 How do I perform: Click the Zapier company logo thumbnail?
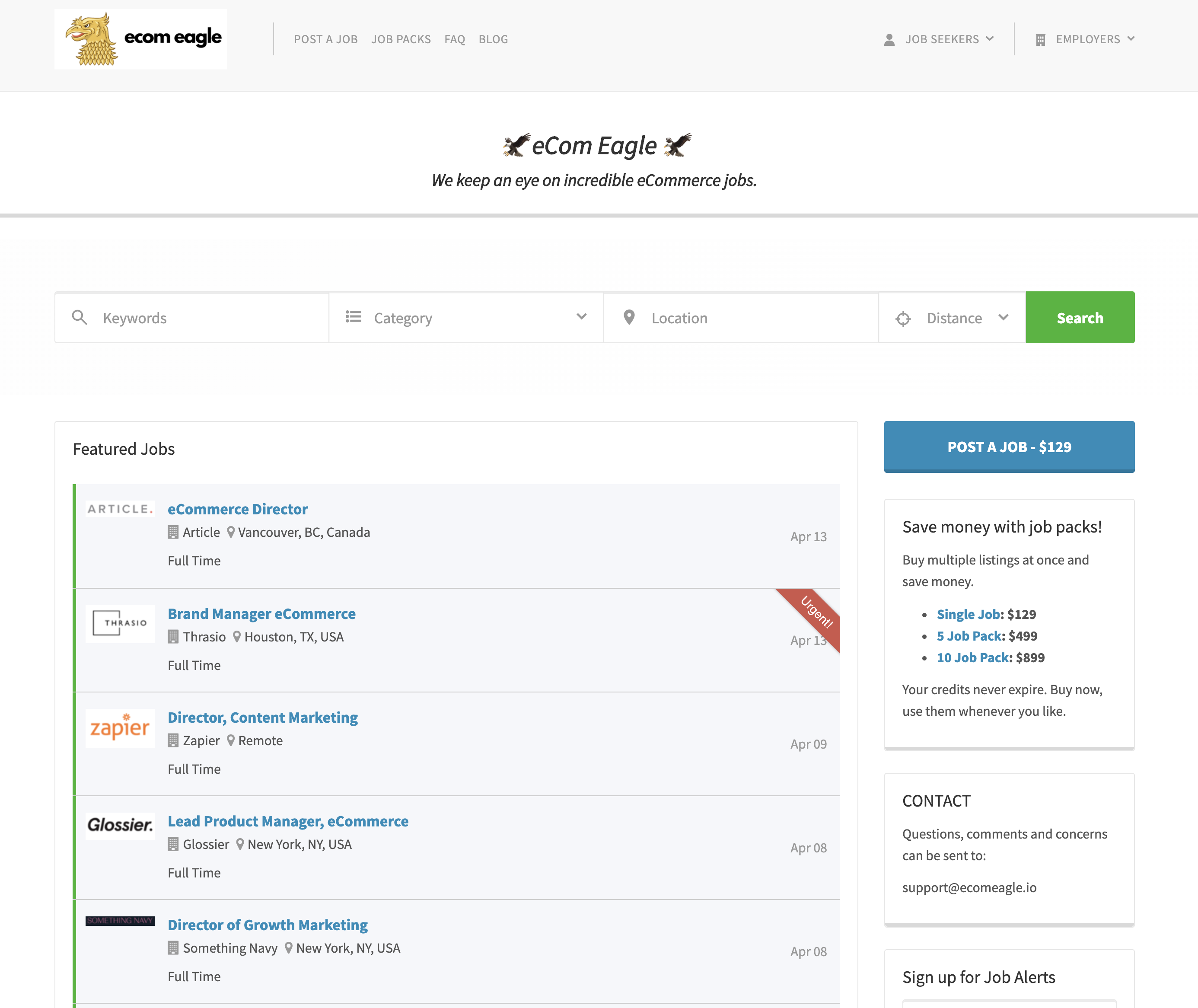(x=119, y=728)
